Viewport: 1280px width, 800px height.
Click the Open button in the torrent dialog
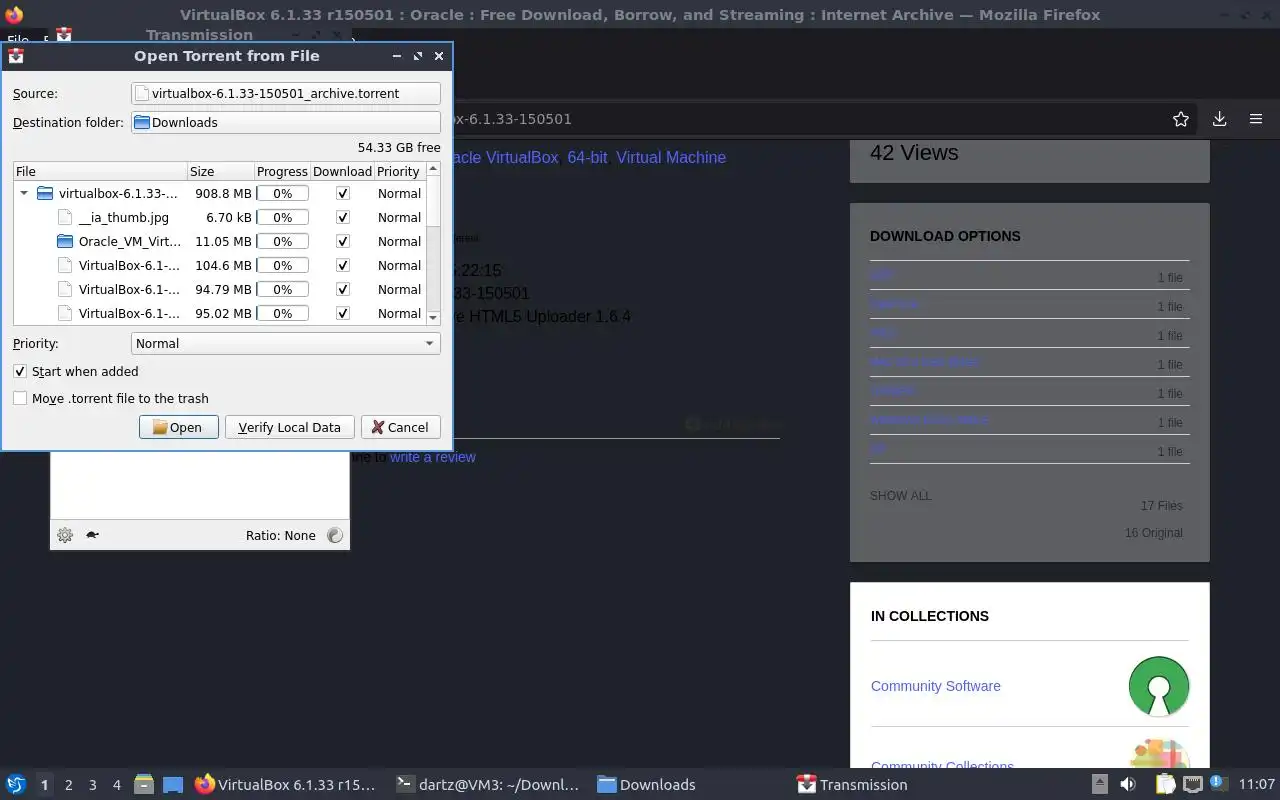coord(179,427)
